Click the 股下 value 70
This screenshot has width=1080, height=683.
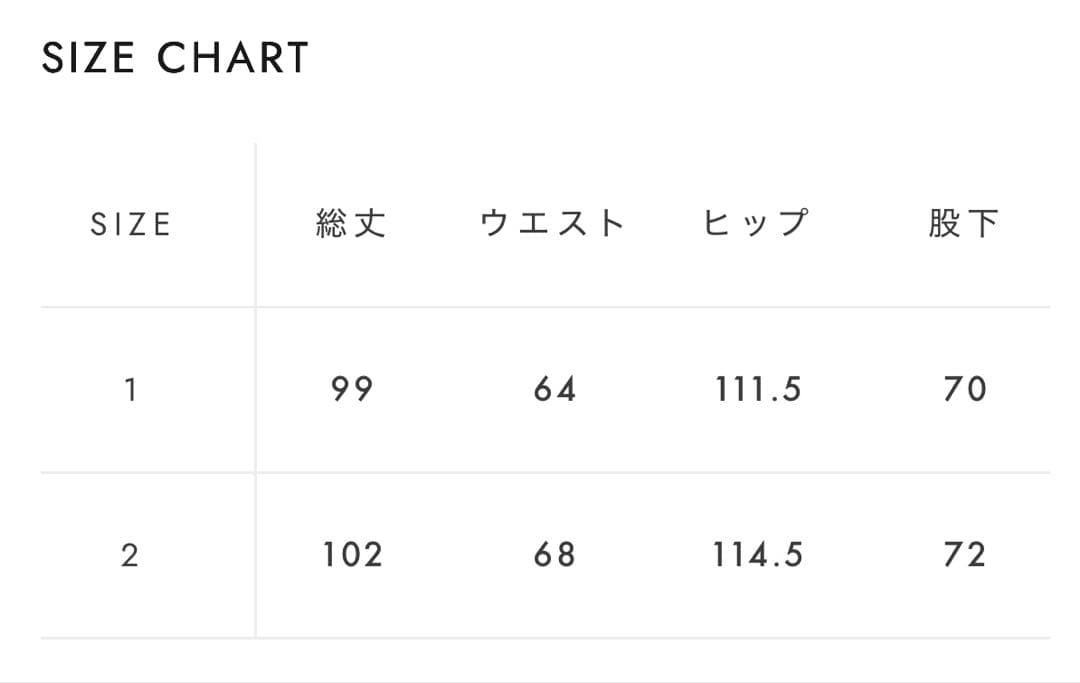click(965, 389)
